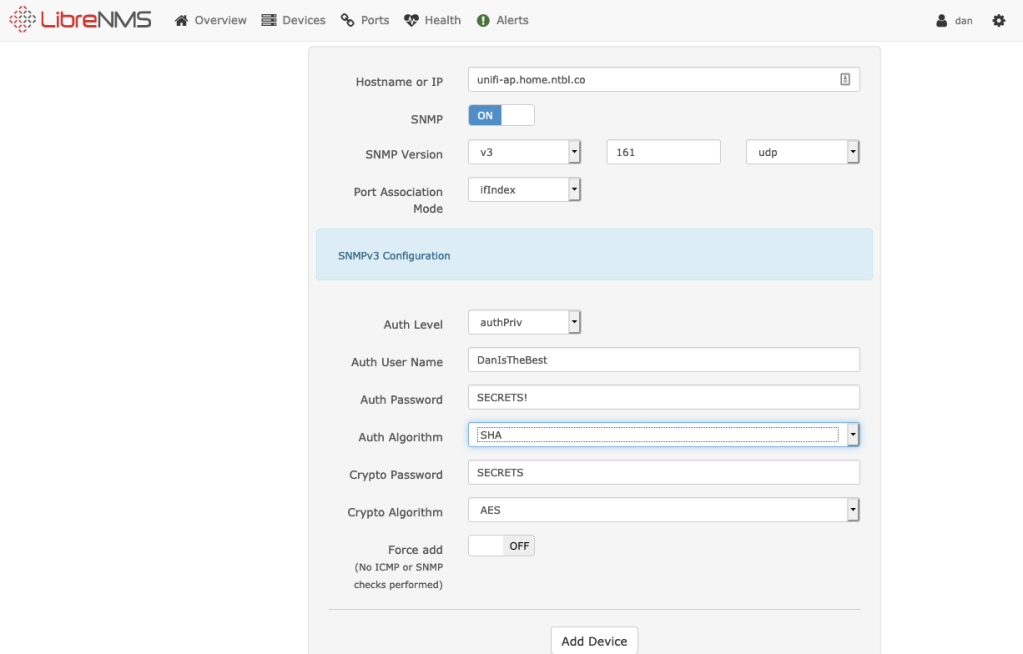Click the Devices server icon
Viewport: 1023px width, 654px height.
pyautogui.click(x=268, y=20)
